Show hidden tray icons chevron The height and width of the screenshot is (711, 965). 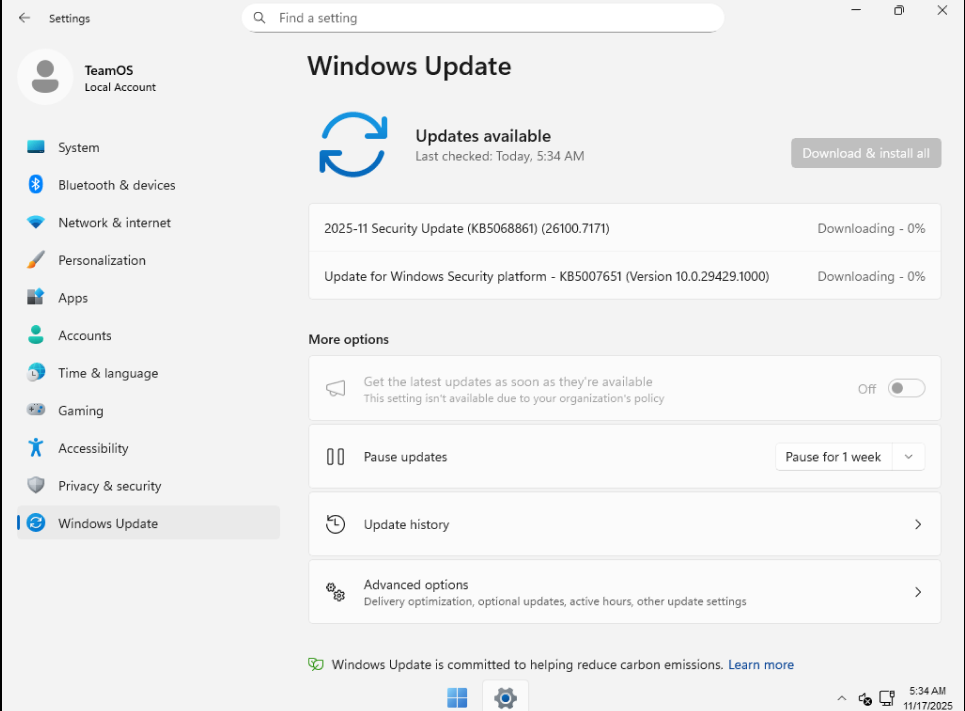point(842,698)
